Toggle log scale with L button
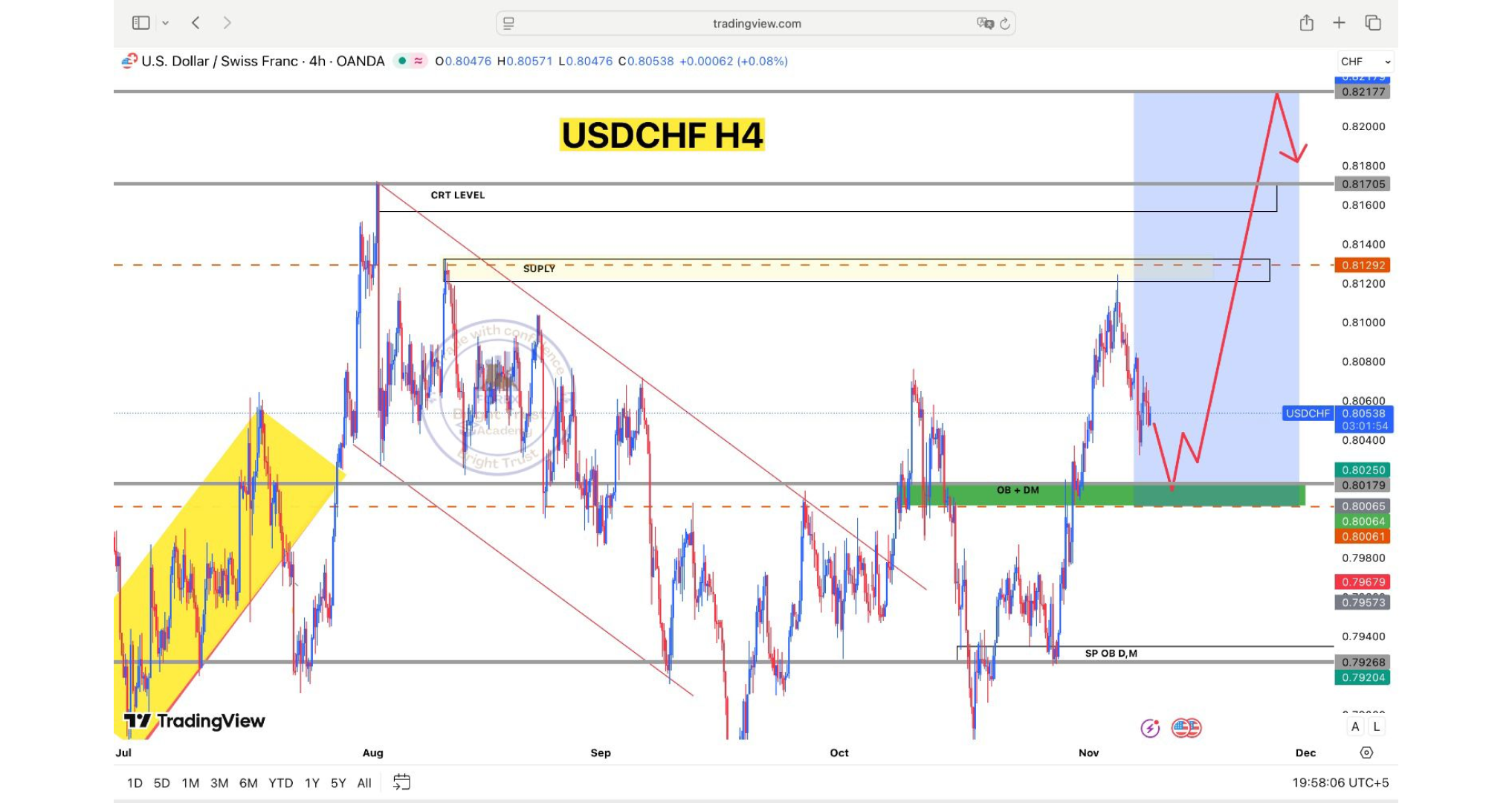 pyautogui.click(x=1376, y=726)
